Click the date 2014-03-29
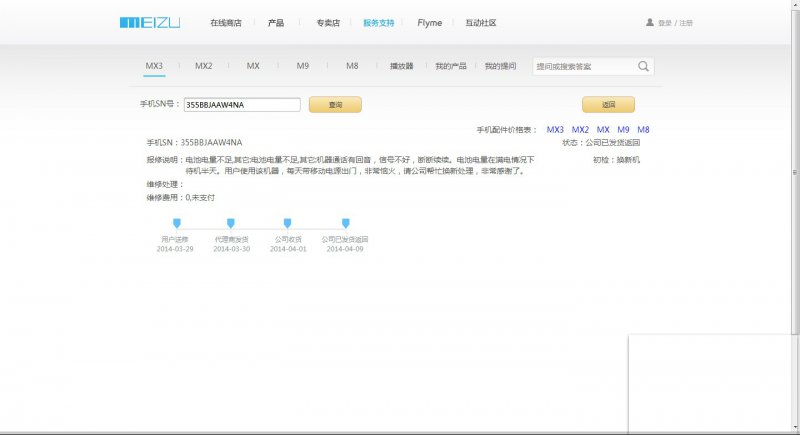Image resolution: width=800 pixels, height=435 pixels. [x=175, y=249]
